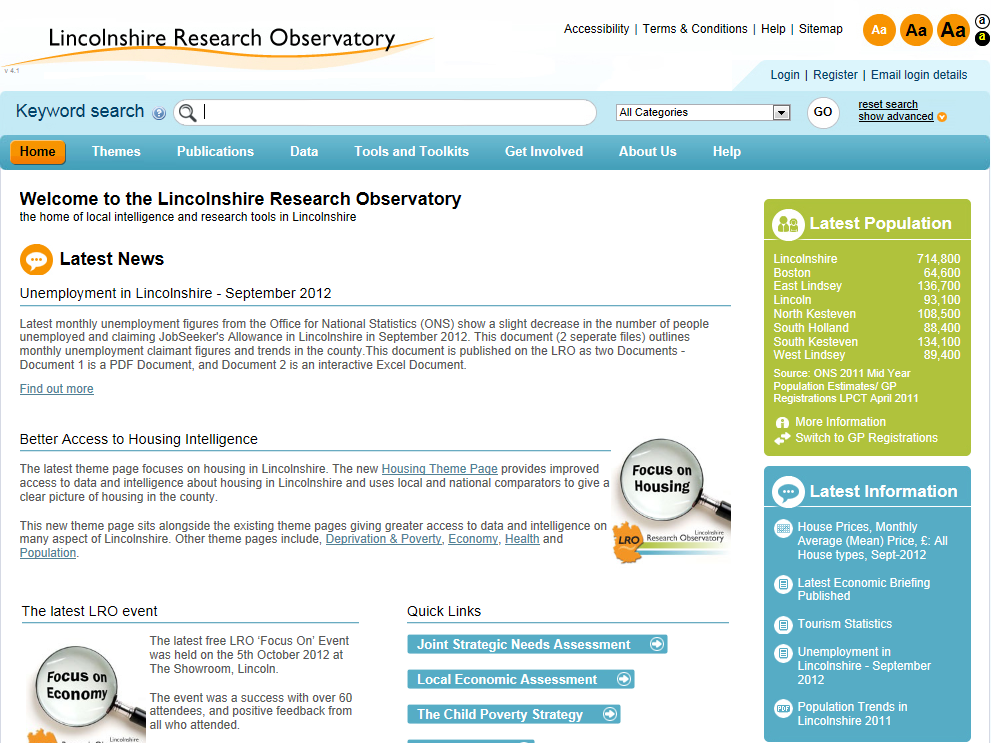Open the Tourism Statistics link
991x743 pixels.
point(844,624)
